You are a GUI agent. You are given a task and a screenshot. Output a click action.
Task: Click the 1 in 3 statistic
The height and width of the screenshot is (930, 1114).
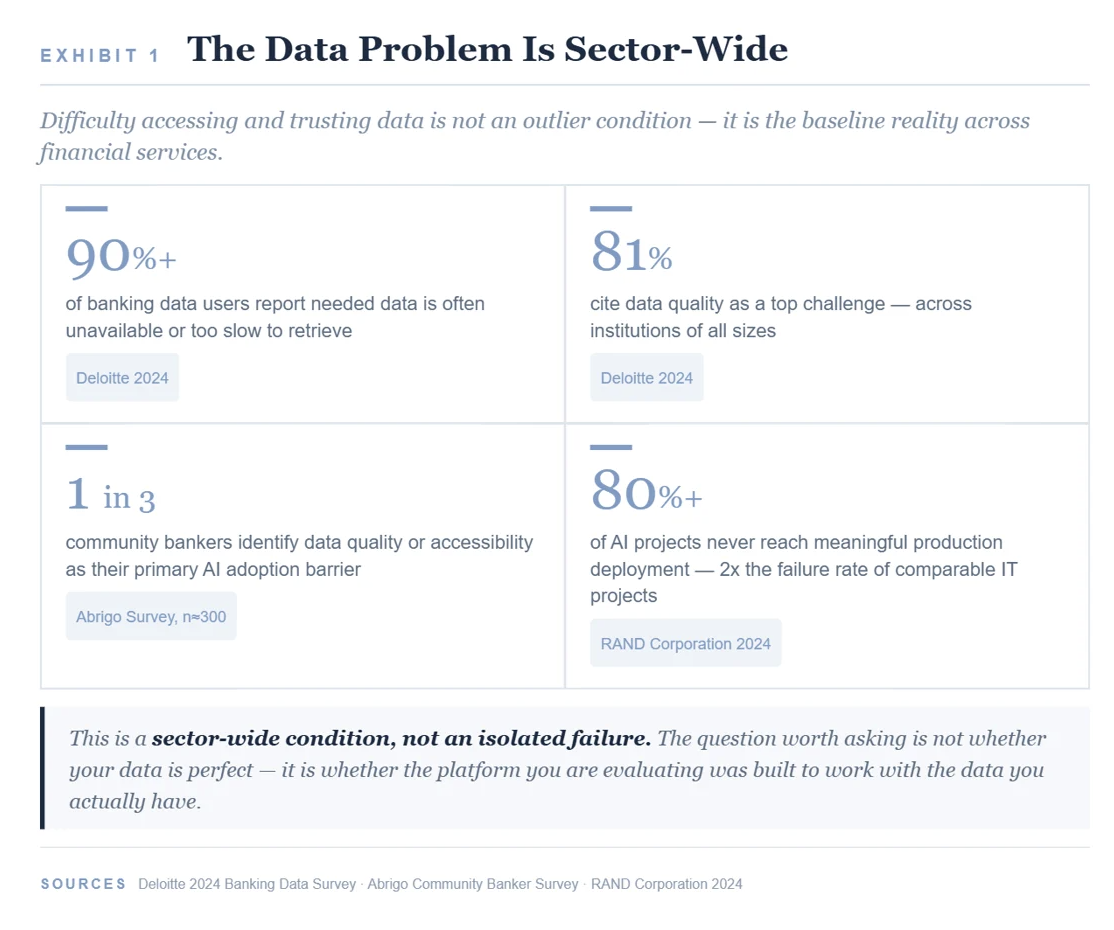[x=110, y=494]
